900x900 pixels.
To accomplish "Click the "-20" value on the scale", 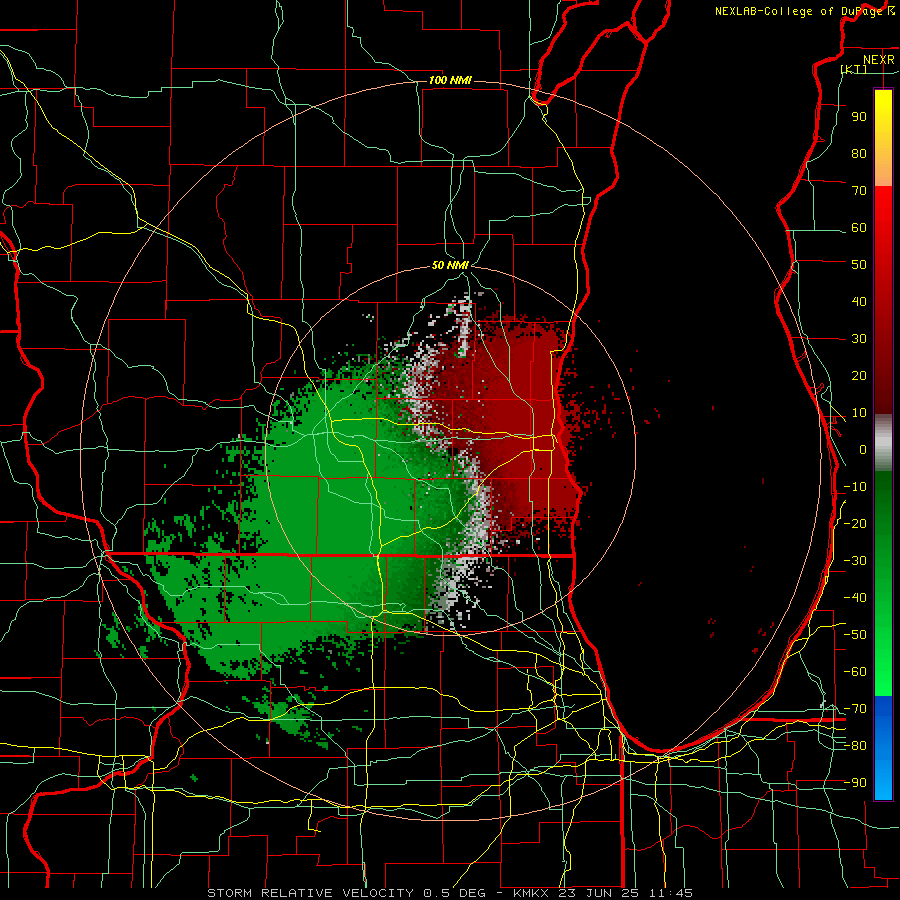I will pyautogui.click(x=855, y=523).
